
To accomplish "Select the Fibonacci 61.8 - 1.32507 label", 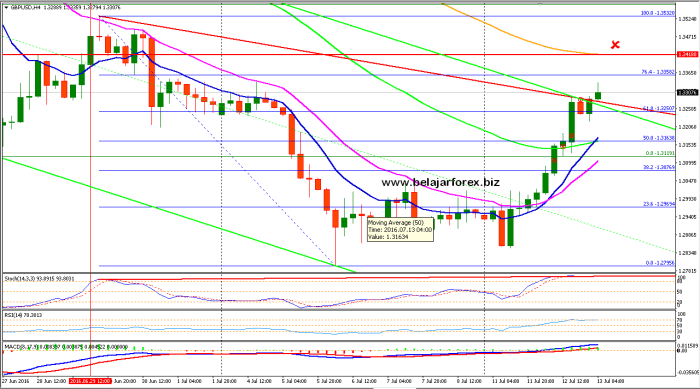I will 658,109.
